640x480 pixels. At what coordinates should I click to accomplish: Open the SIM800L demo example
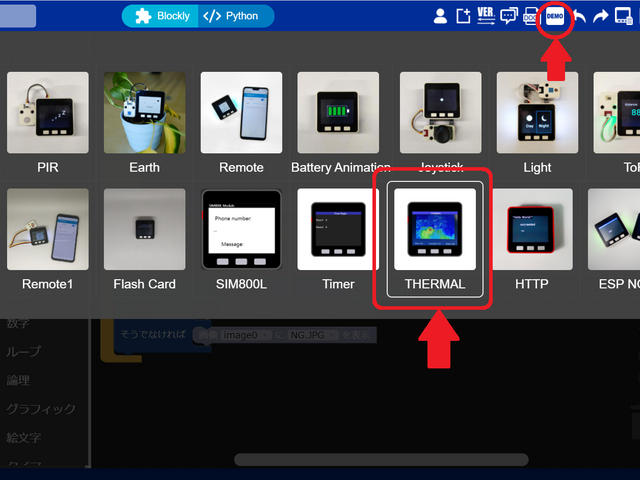click(x=241, y=238)
